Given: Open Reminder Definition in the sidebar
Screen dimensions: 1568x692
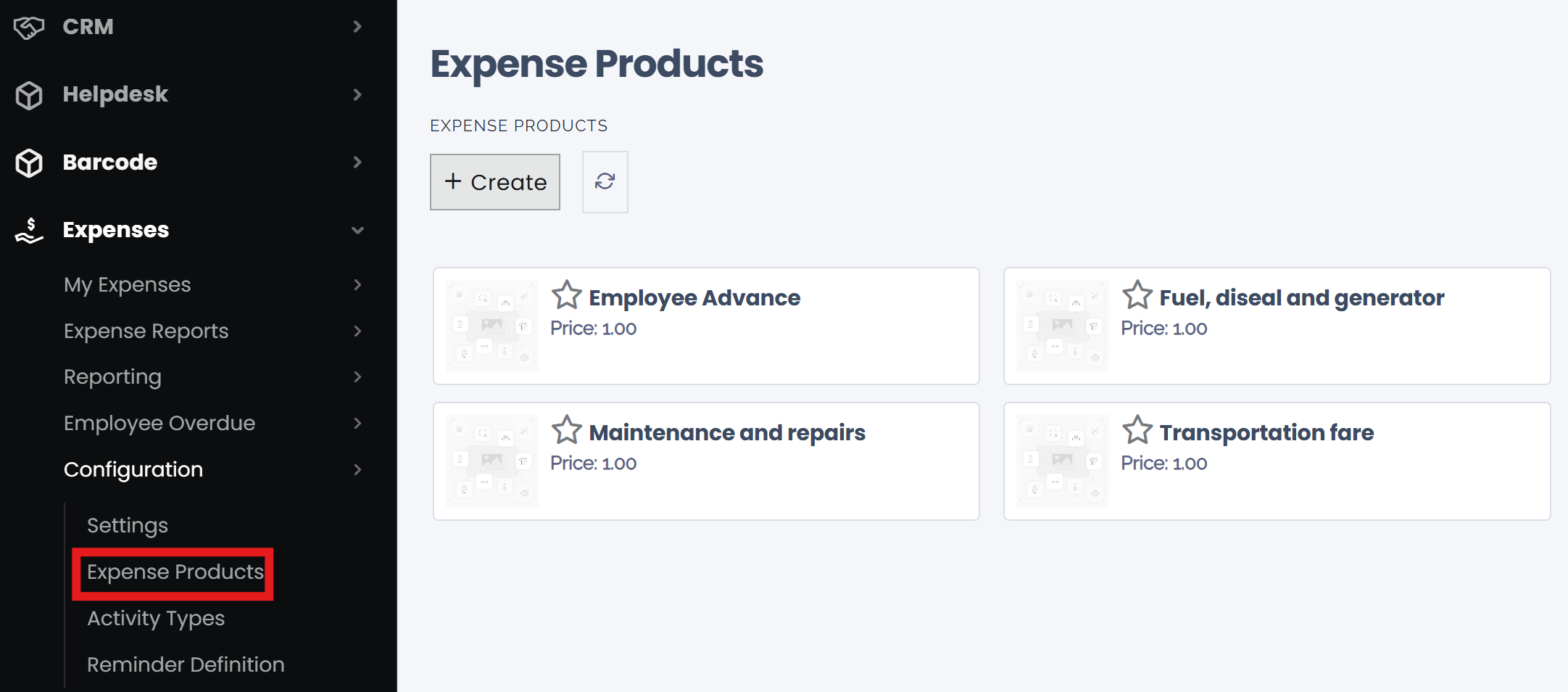Looking at the screenshot, I should point(185,664).
